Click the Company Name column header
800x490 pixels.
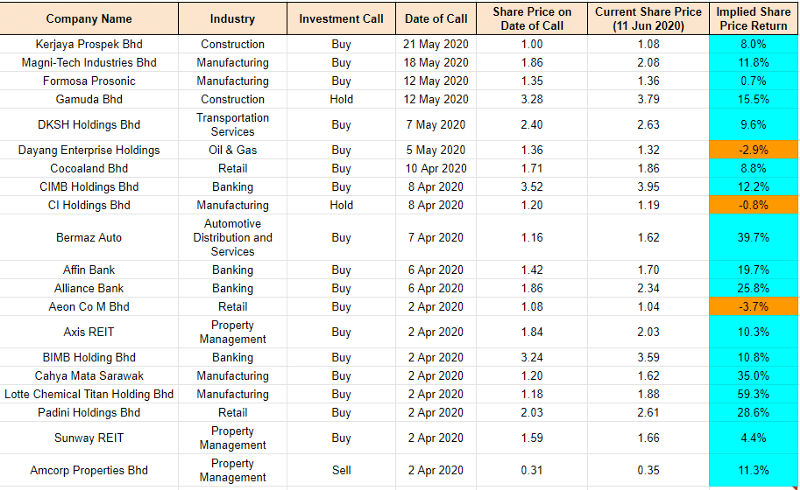point(89,18)
